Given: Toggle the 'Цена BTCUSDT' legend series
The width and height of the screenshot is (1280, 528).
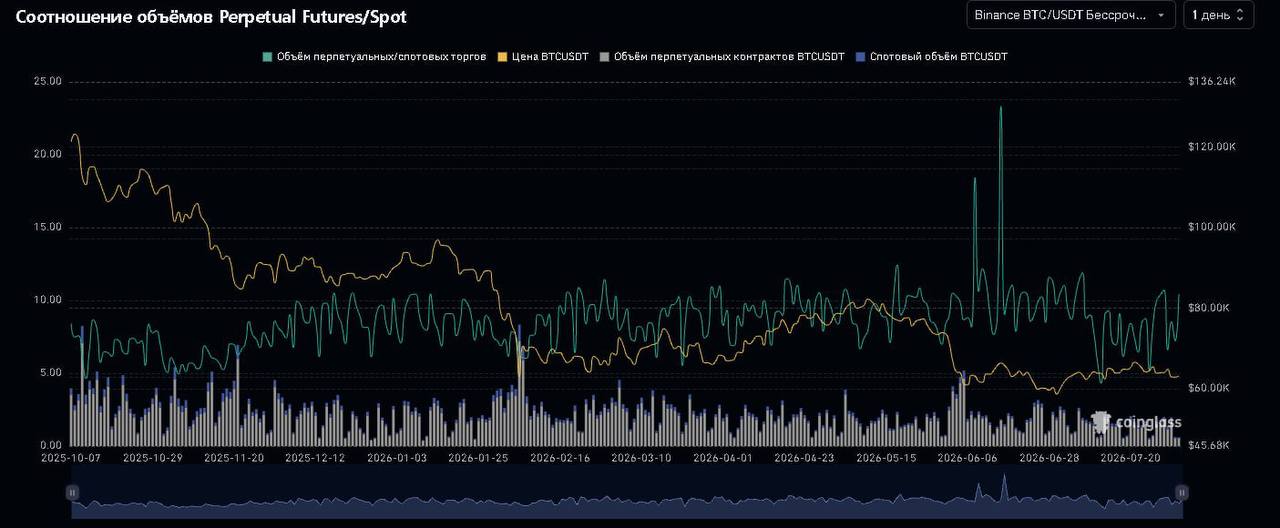Looking at the screenshot, I should 543,57.
